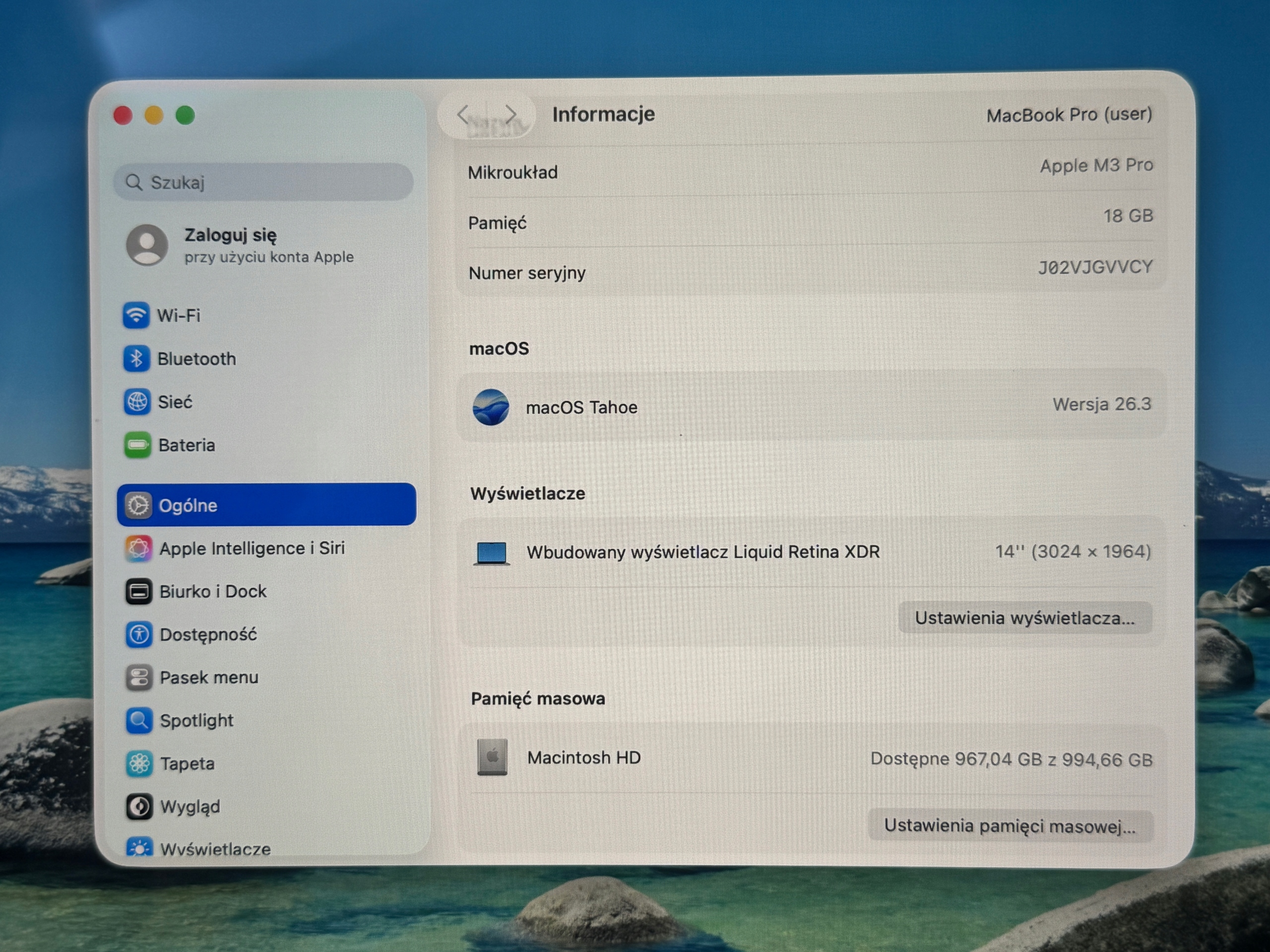Open Ustawienia pamięci masowej button
Screen dimensions: 1270x952
coord(1010,826)
